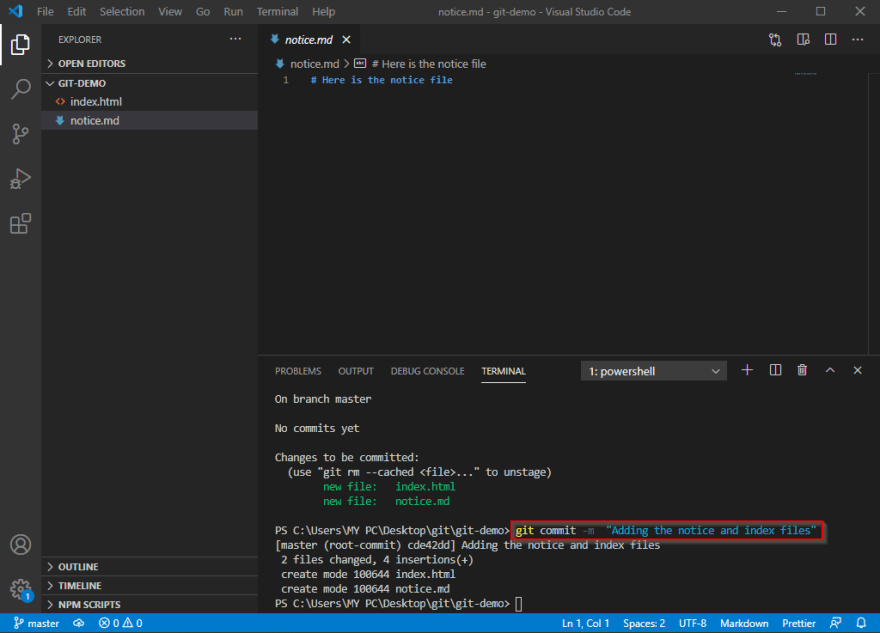Open the File menu
The image size is (880, 633).
[x=45, y=12]
